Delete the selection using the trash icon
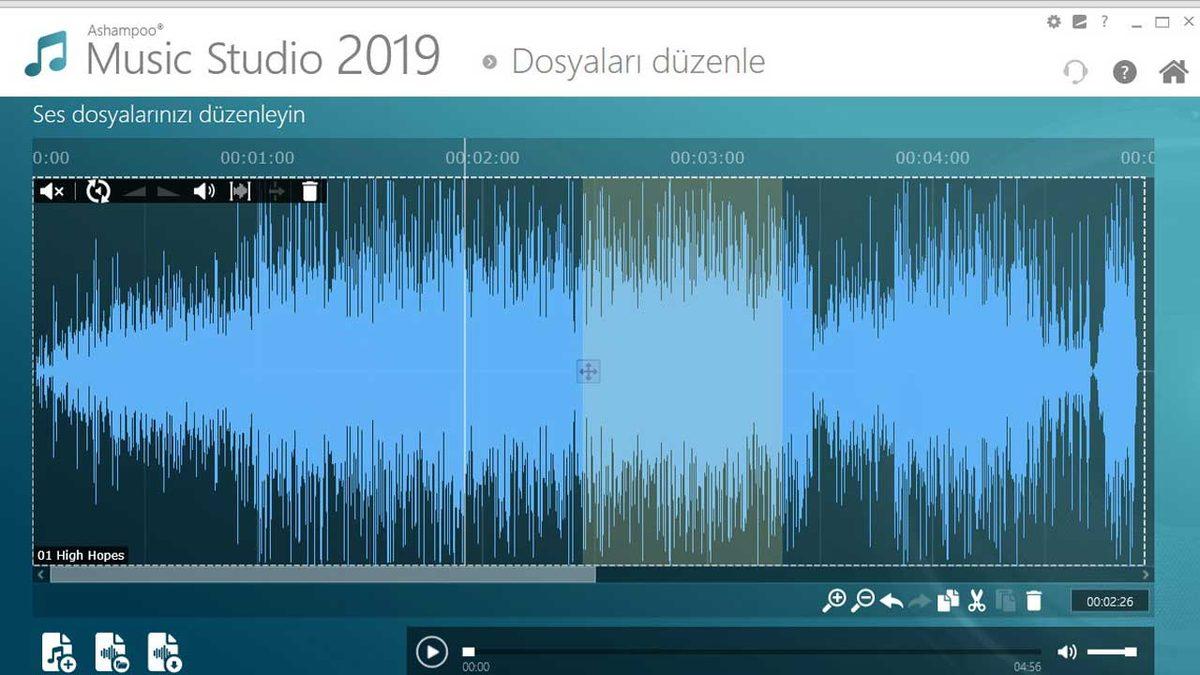This screenshot has width=1200, height=675. 1035,600
